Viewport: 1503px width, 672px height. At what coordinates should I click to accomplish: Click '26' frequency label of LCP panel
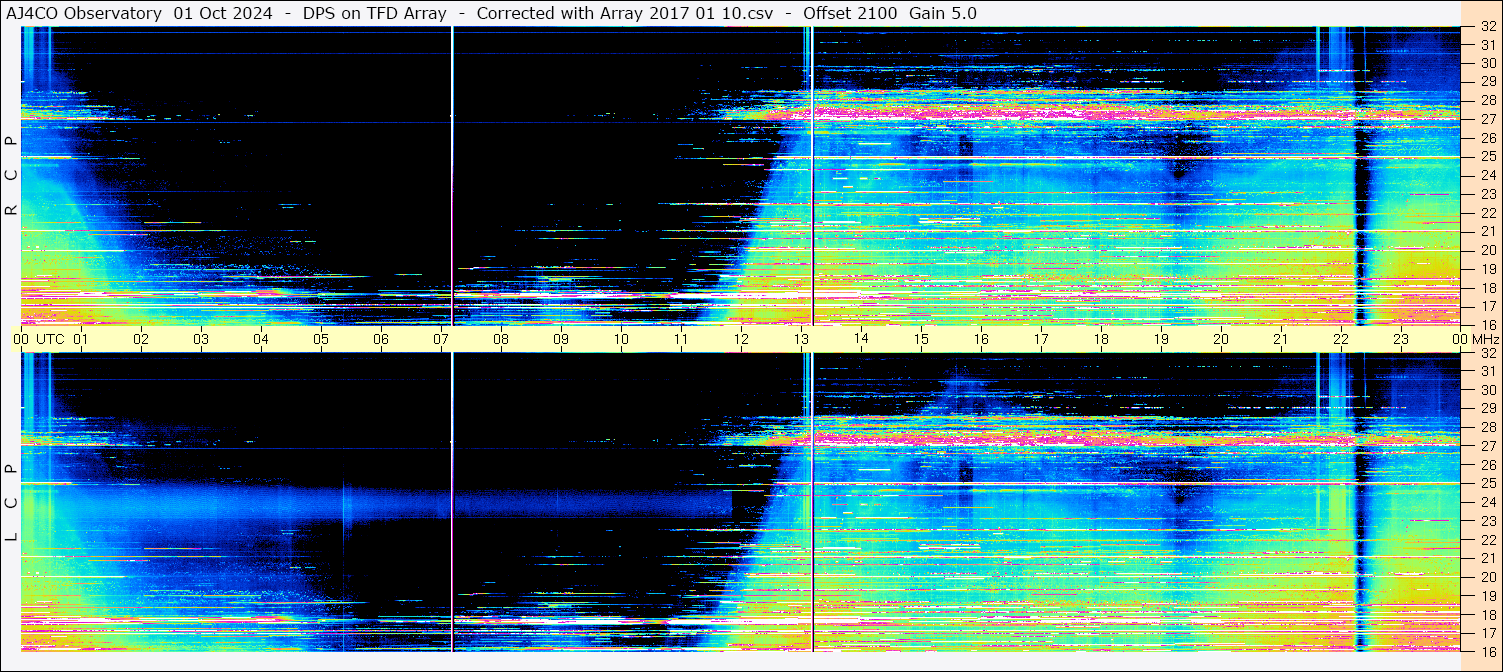(x=1487, y=465)
